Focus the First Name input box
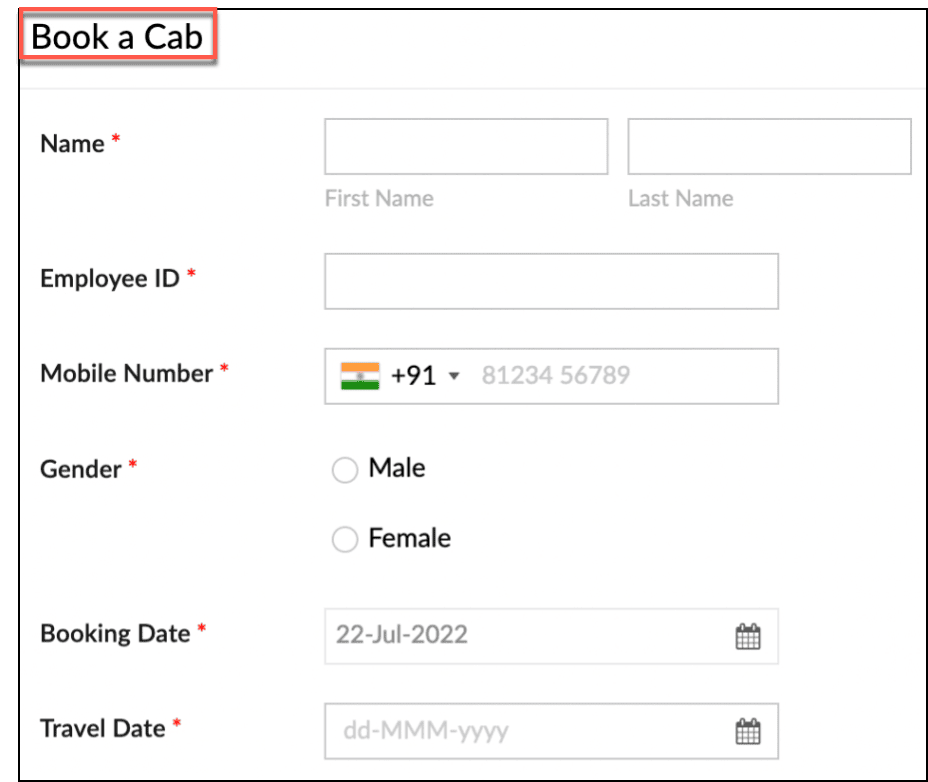The width and height of the screenshot is (928, 782). point(466,147)
